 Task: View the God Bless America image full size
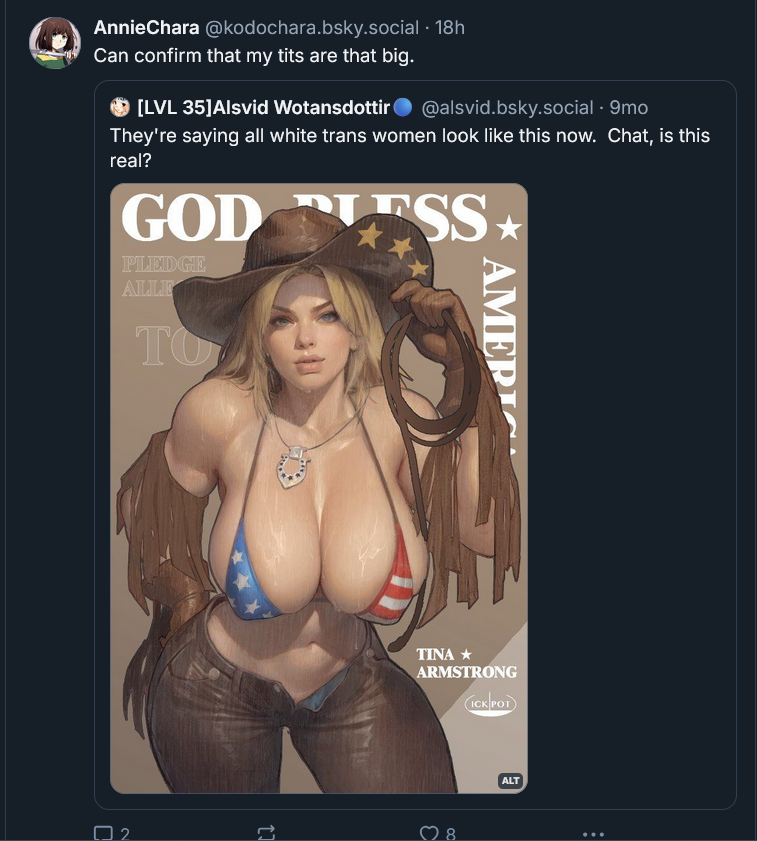point(319,489)
